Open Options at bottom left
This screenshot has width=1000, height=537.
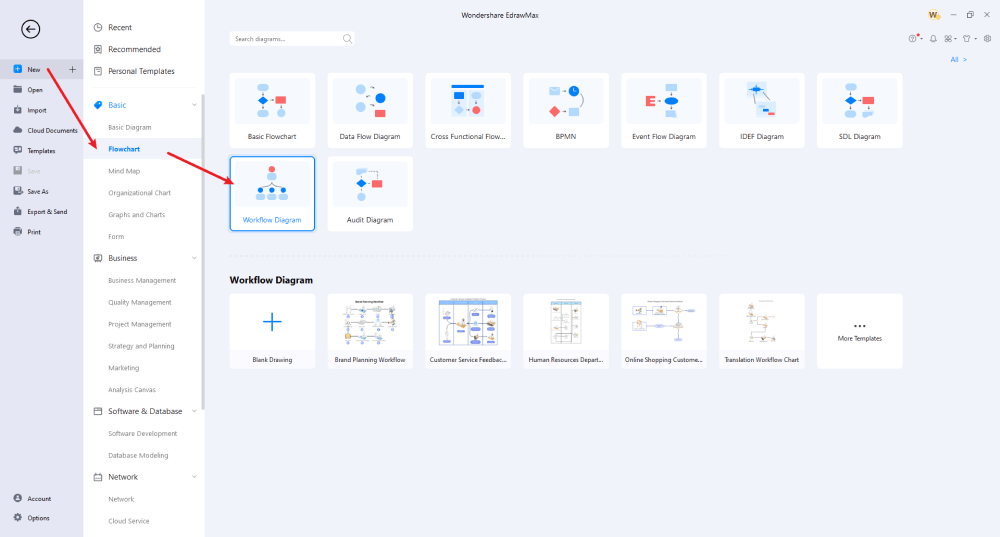click(x=38, y=518)
